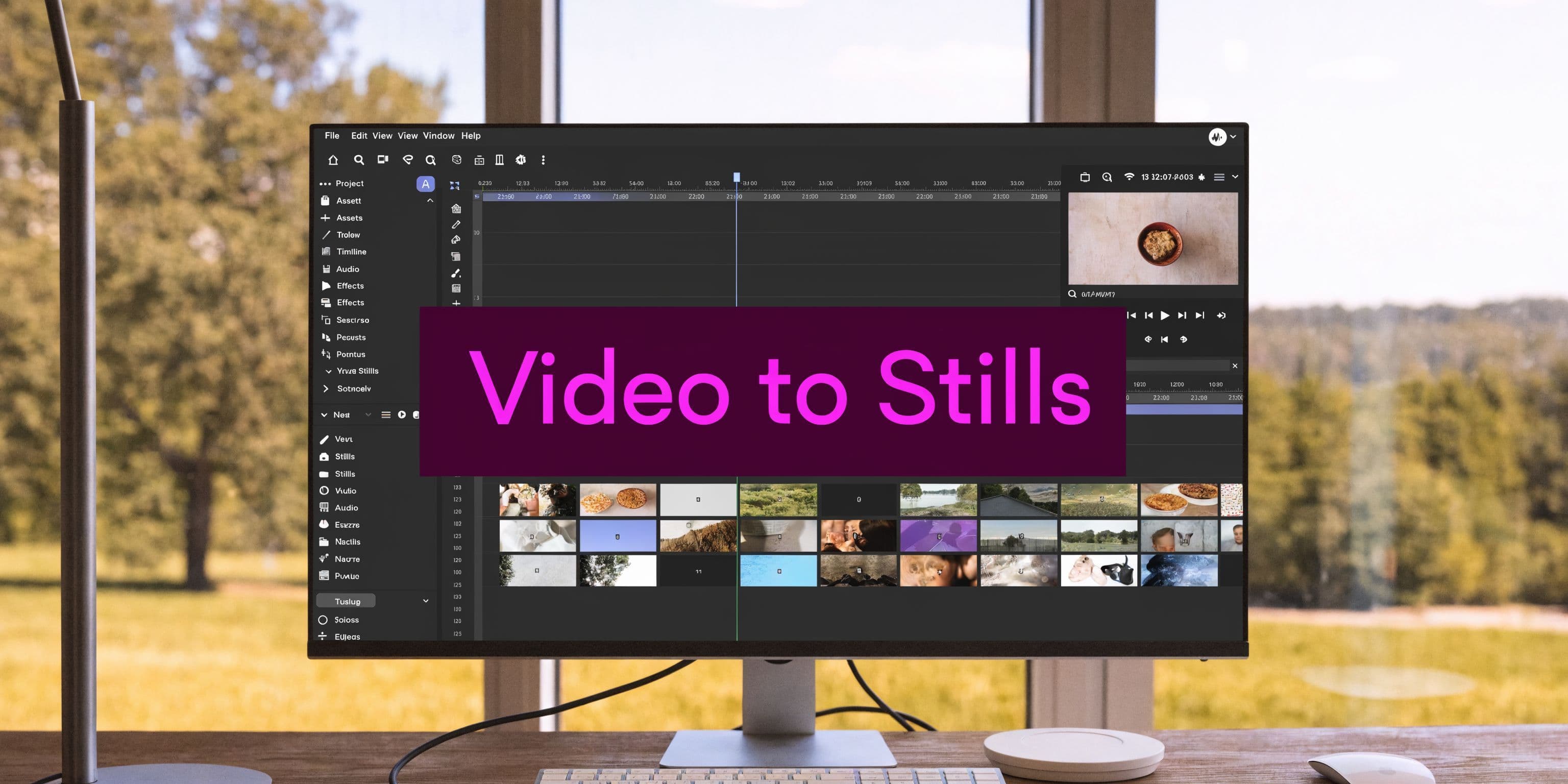Click the list-lines icon in the Nea header

click(x=386, y=414)
